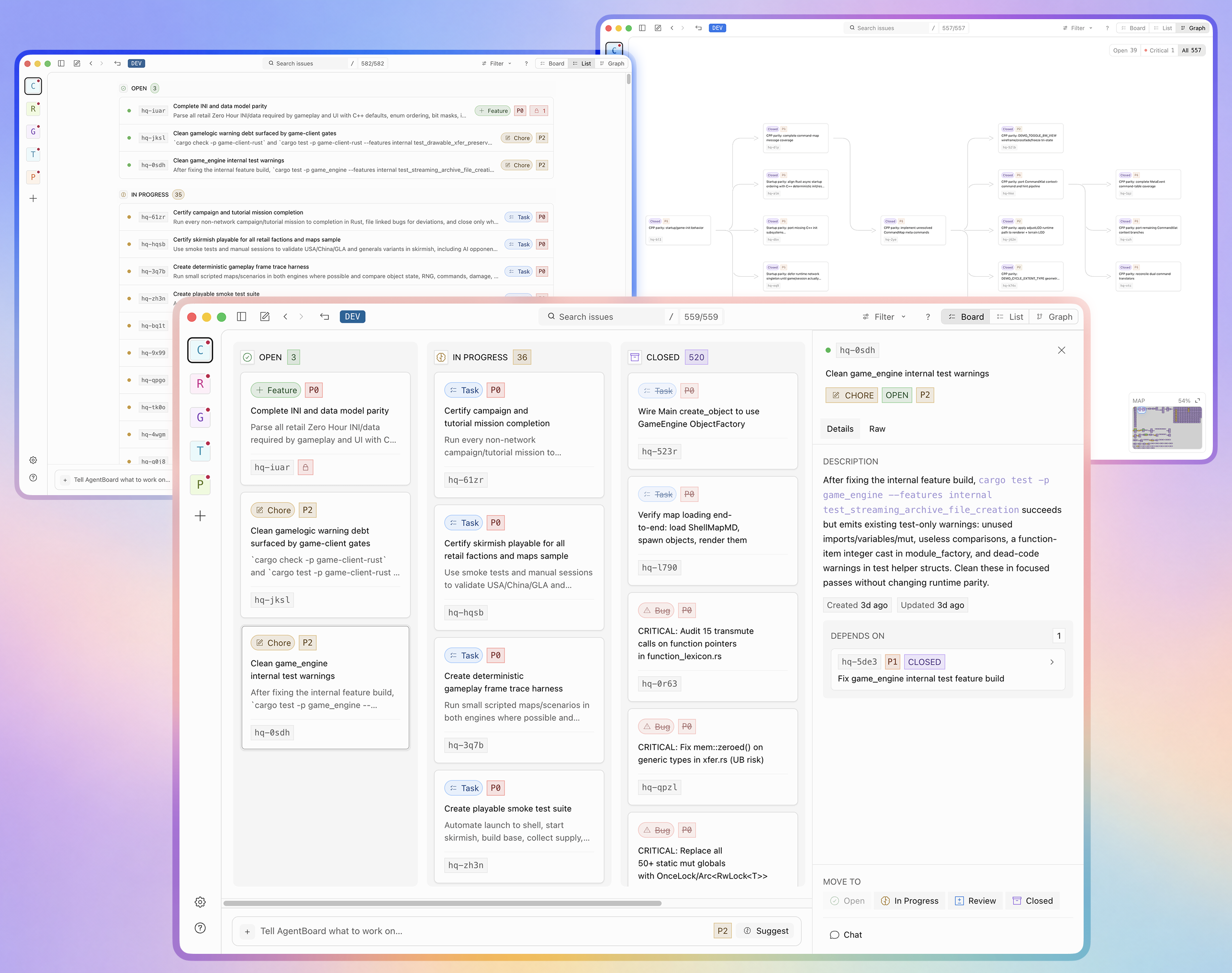Click the lock icon on hq-iuar card

pyautogui.click(x=305, y=467)
